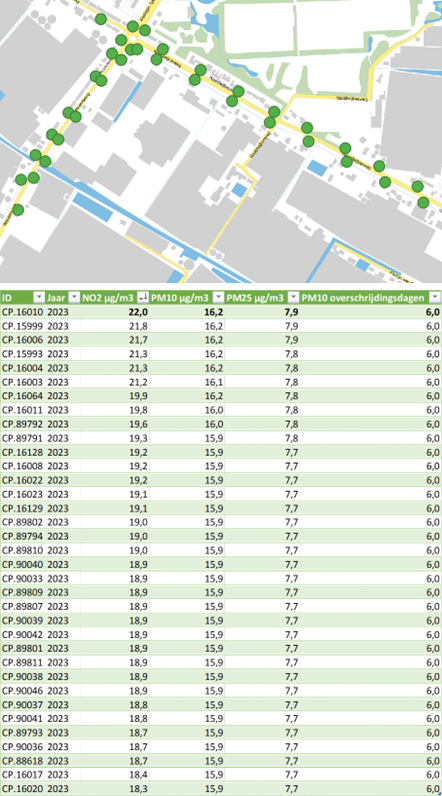Viewport: 442px width, 796px height.
Task: Select the ID cell CP.89810
Action: tap(23, 550)
